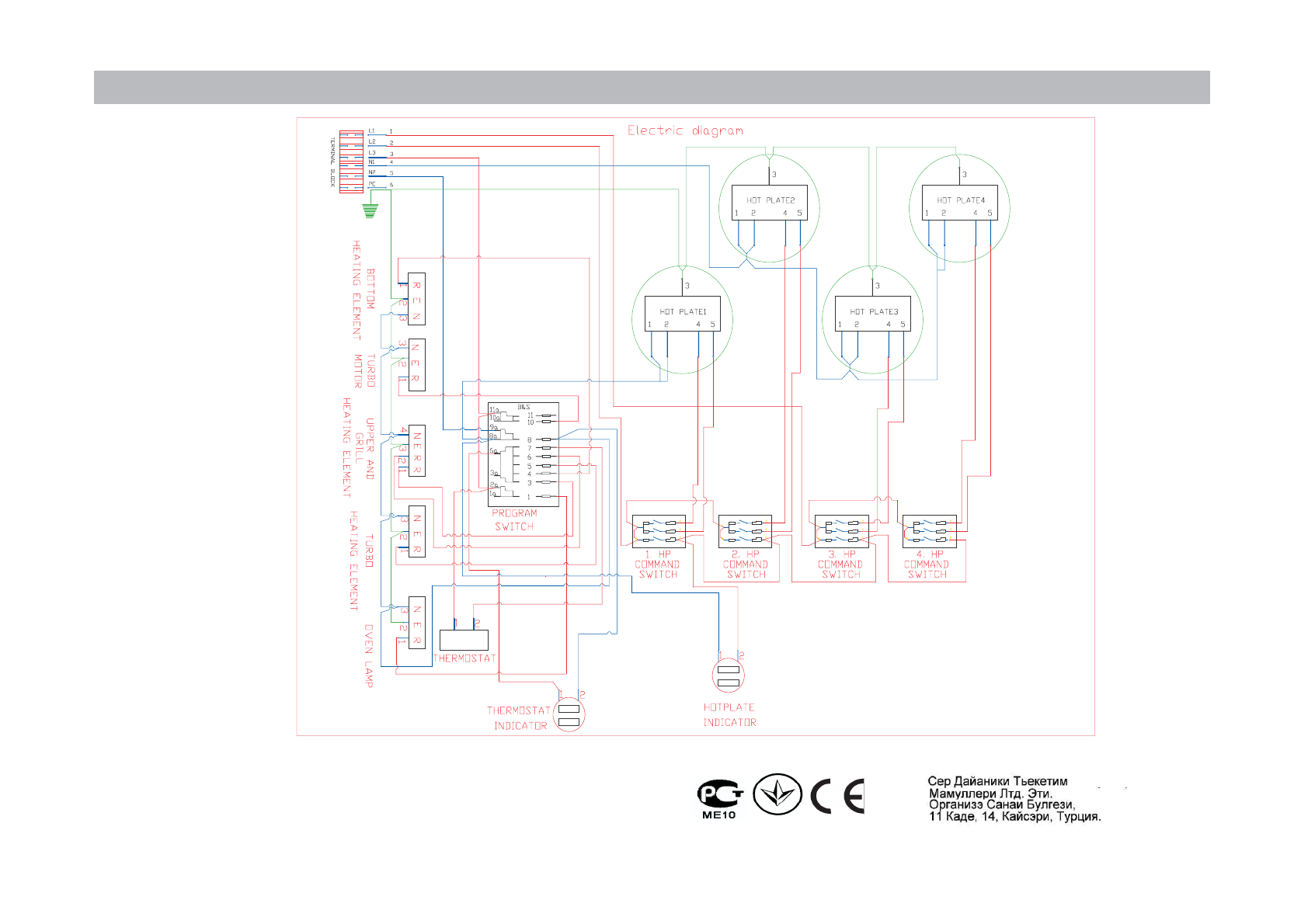Click the "Electric diagram" title text

click(x=685, y=130)
